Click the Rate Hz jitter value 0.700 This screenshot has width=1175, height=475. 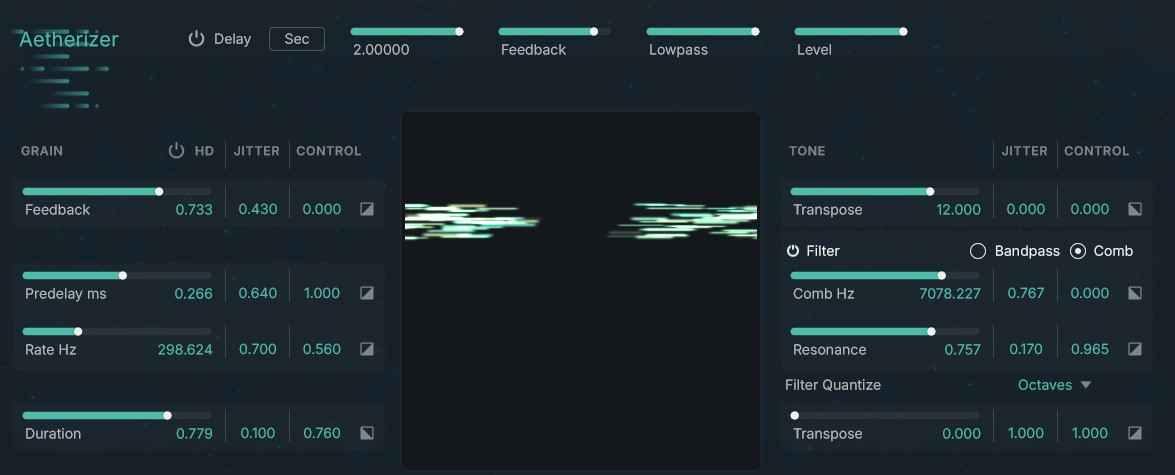[x=258, y=350]
